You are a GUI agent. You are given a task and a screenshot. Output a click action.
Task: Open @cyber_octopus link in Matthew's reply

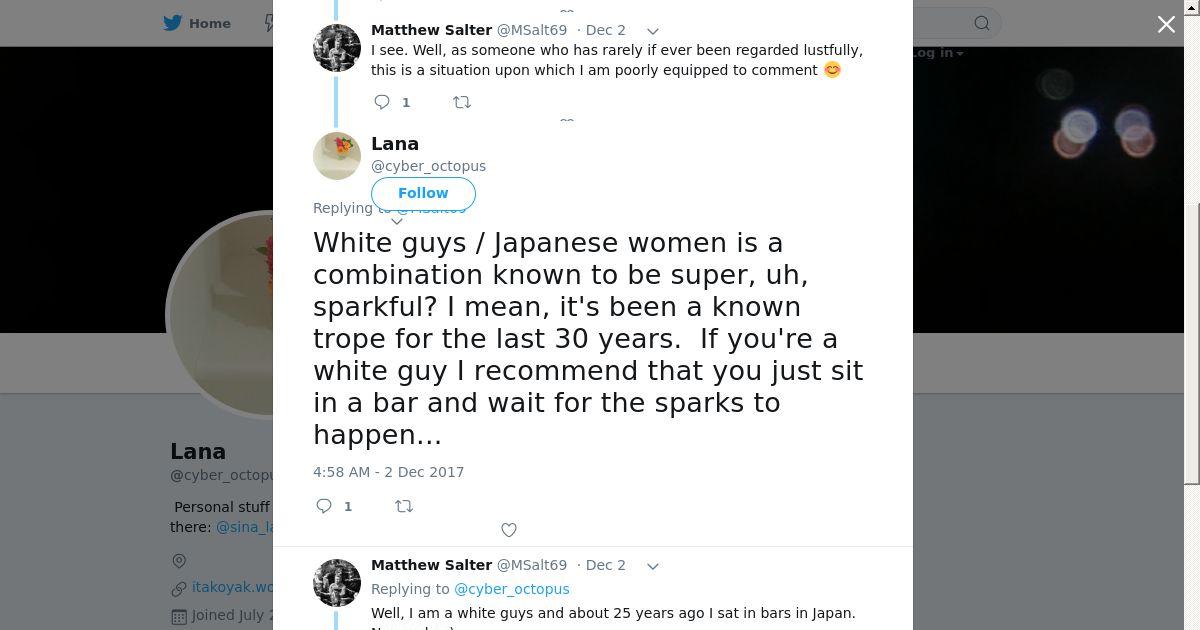click(512, 589)
